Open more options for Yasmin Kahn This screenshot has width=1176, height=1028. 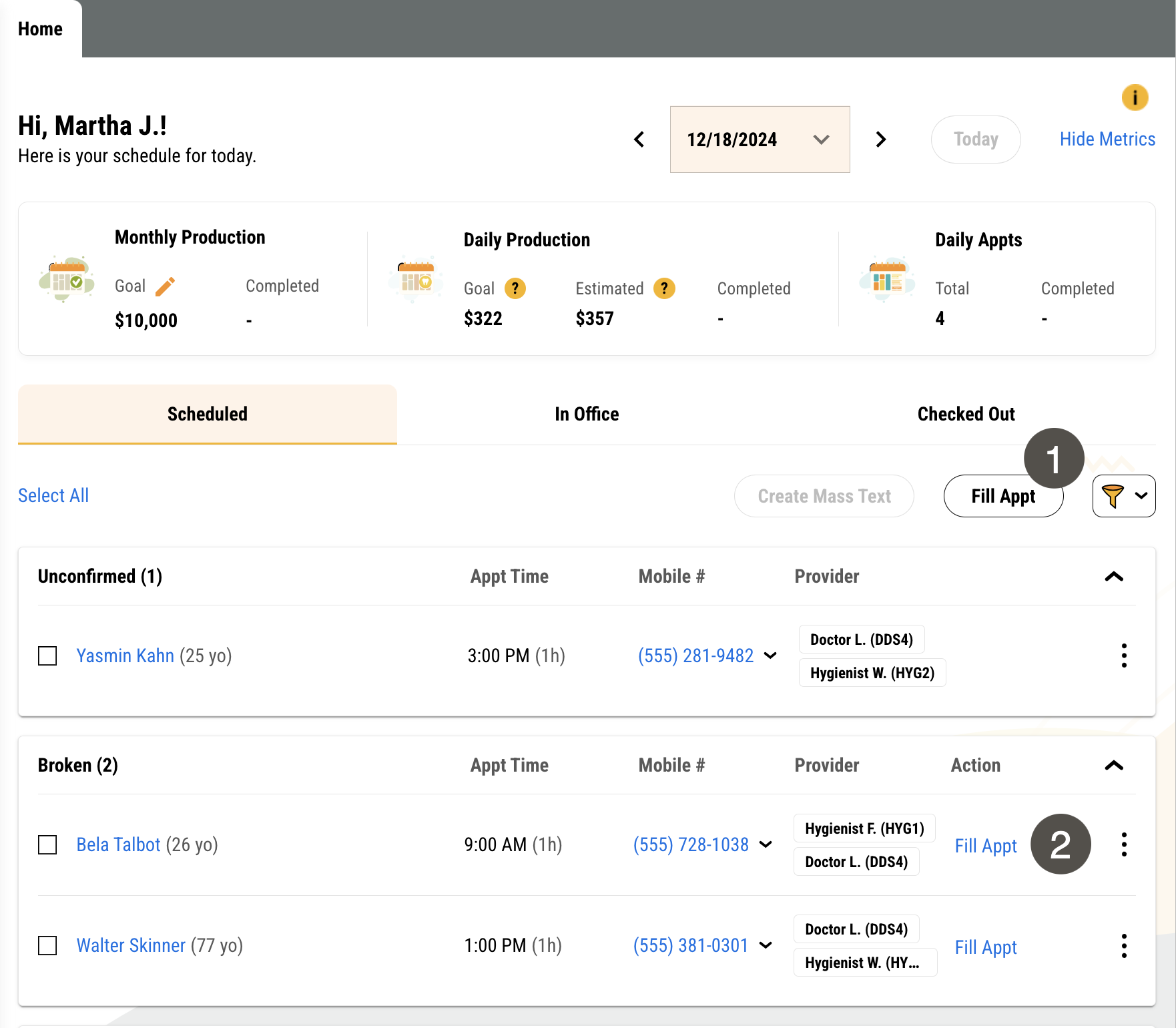pos(1124,656)
